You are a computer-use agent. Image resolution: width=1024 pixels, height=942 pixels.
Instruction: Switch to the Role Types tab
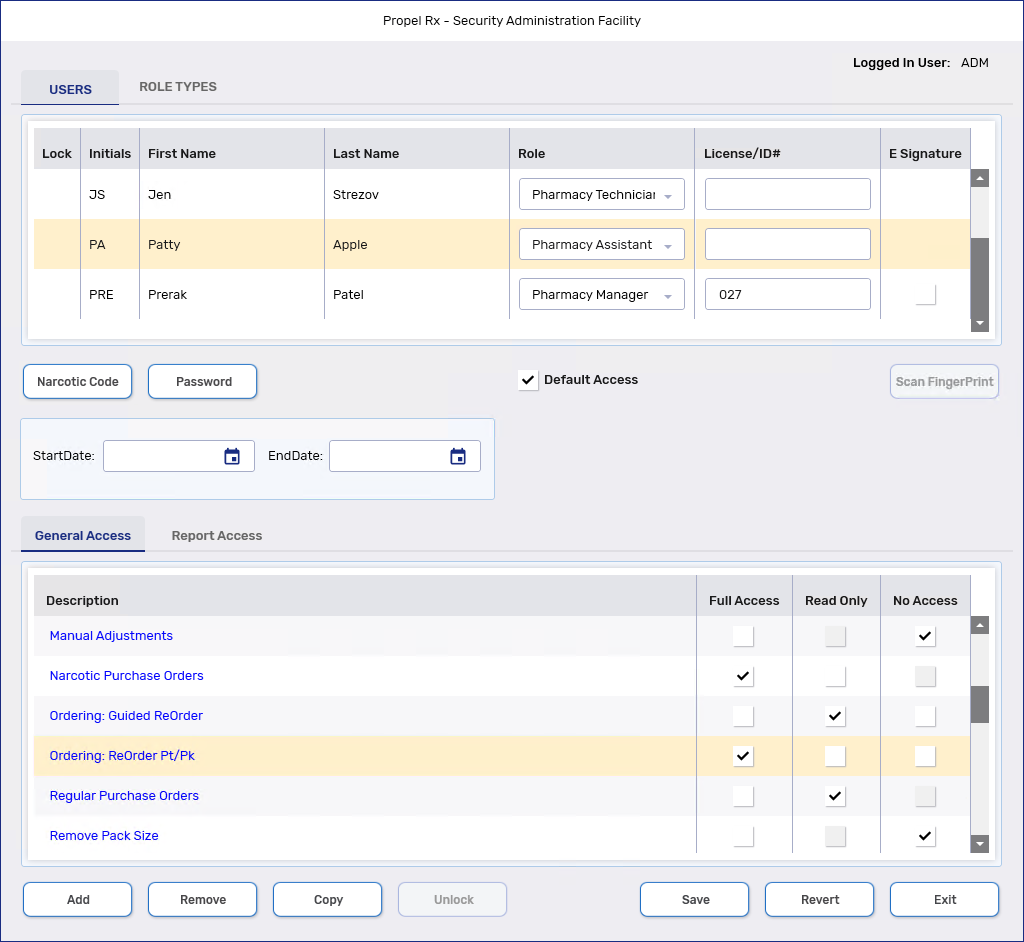coord(178,87)
